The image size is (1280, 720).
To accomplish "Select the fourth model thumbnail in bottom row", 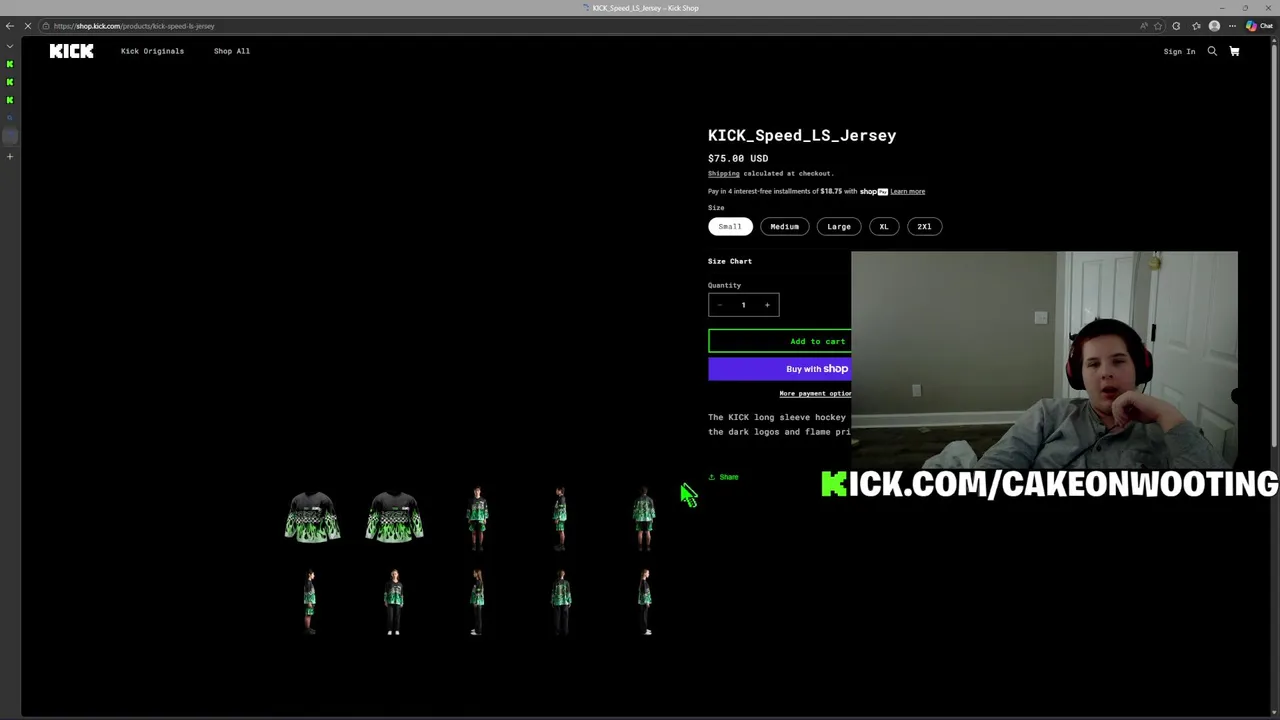I will pos(561,602).
